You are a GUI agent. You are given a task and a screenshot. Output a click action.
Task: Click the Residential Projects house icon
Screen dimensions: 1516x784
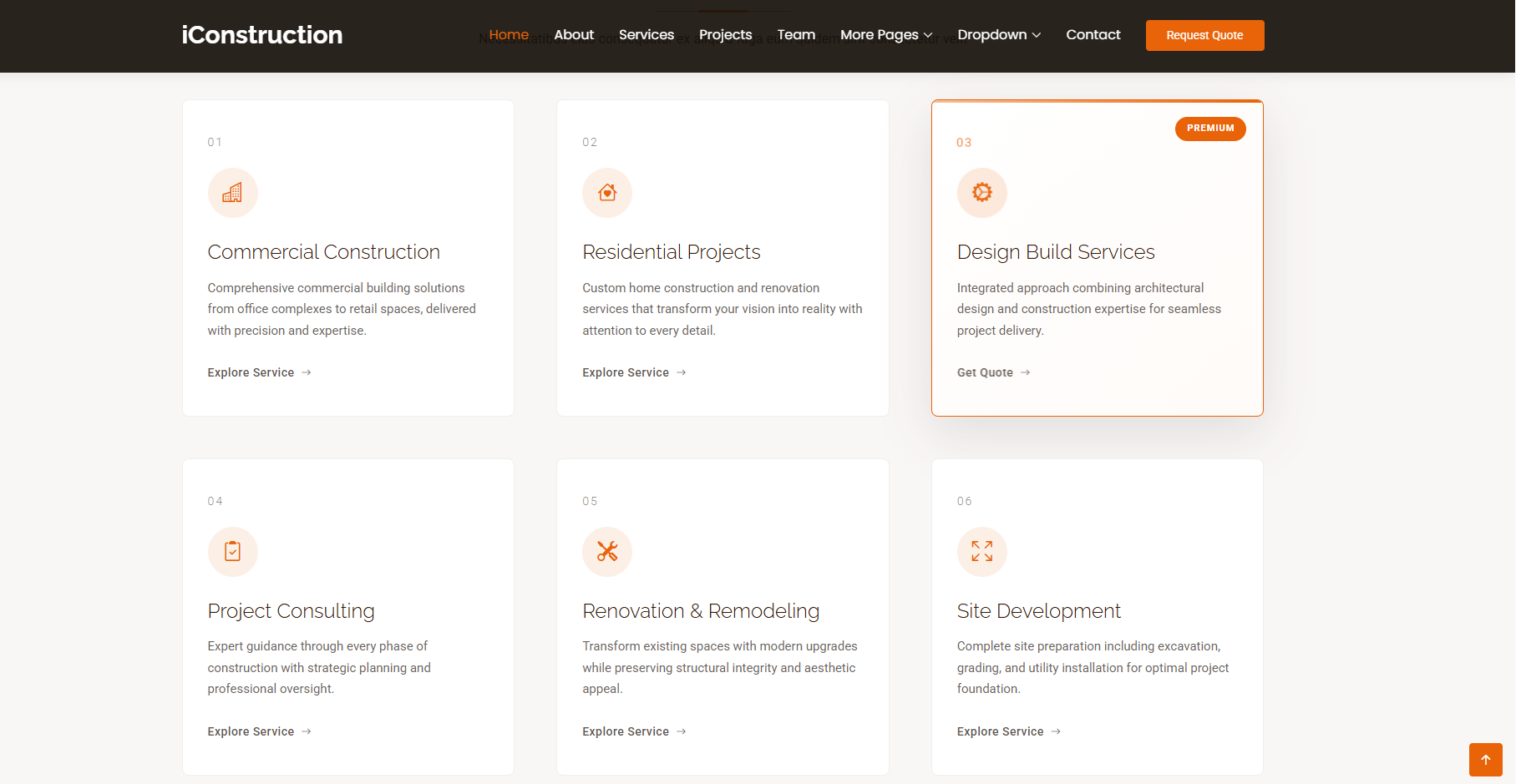(607, 193)
